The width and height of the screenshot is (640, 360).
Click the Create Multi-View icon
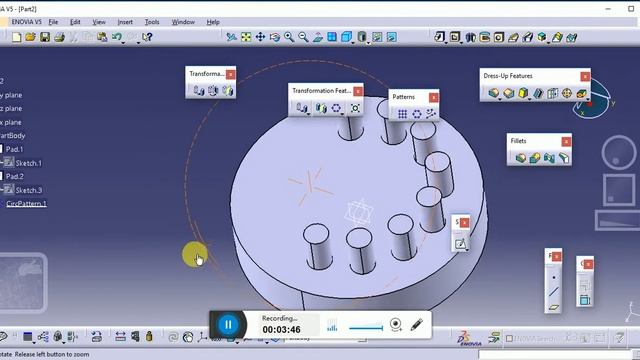tap(332, 37)
